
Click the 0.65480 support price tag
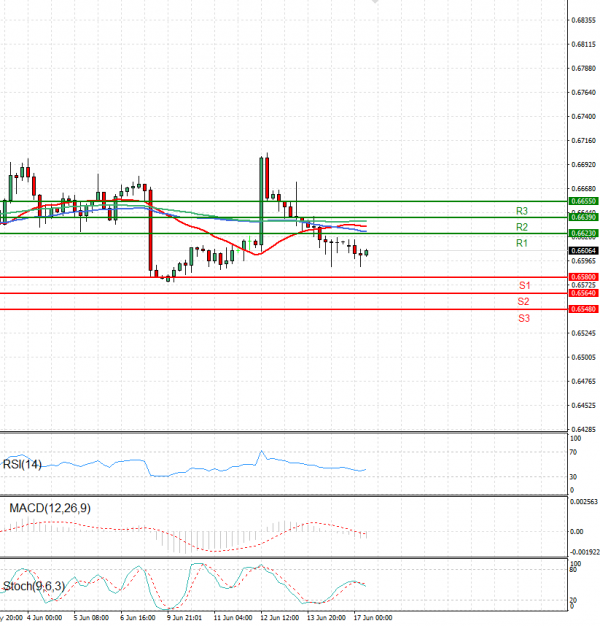(x=583, y=309)
